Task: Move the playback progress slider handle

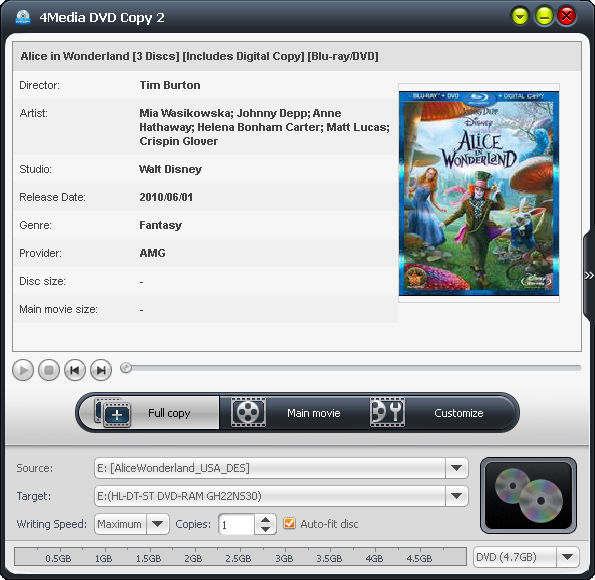Action: (126, 367)
